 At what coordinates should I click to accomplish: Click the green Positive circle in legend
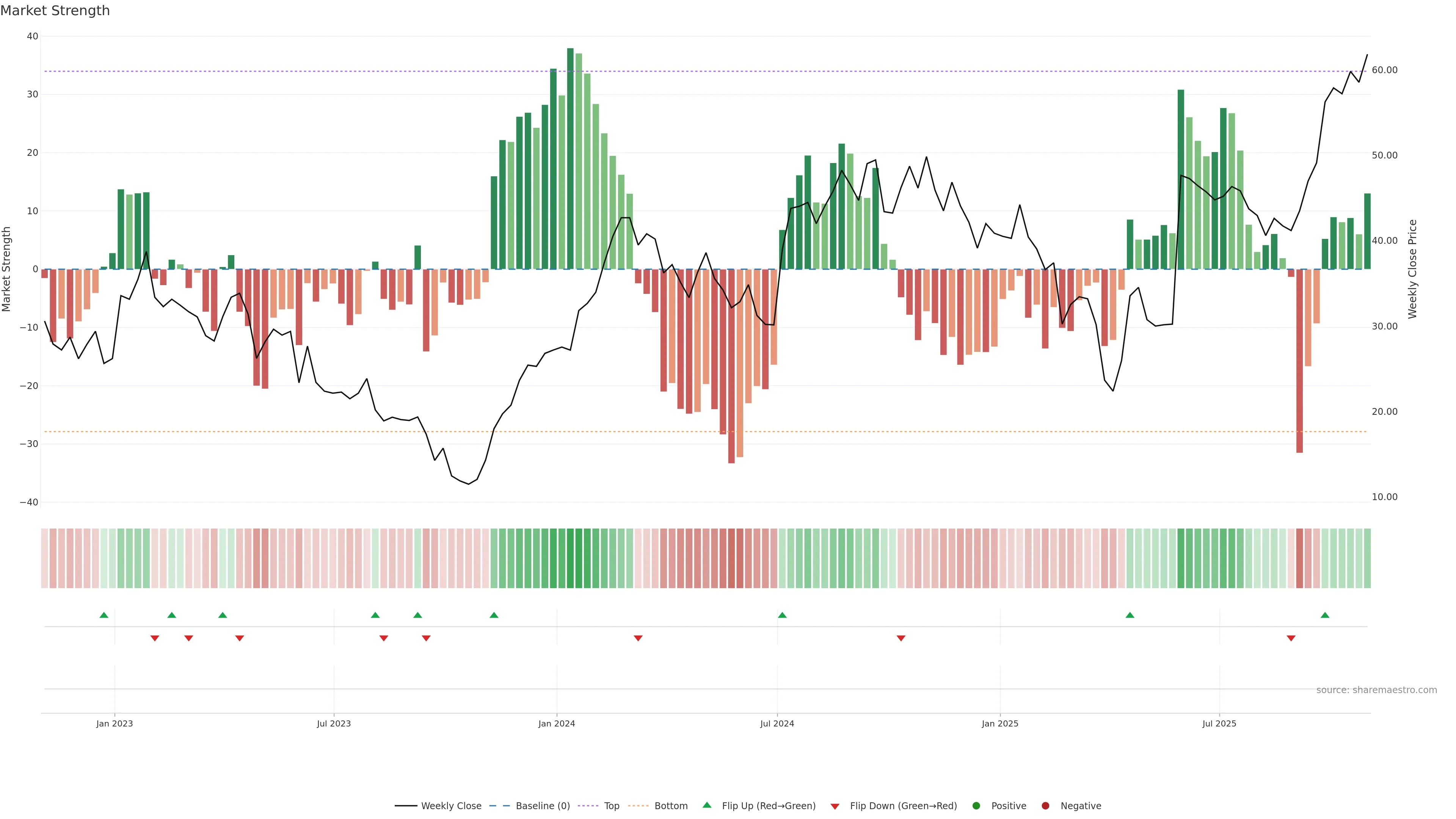click(976, 806)
